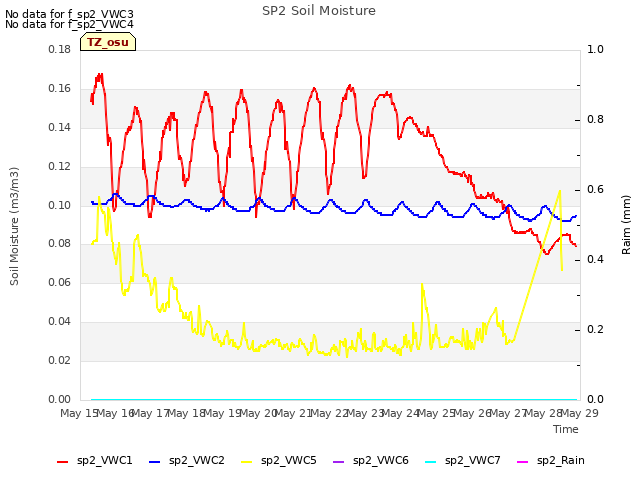Click the sp2_VWC6 legend label
Image resolution: width=640 pixels, height=480 pixels.
point(381,461)
